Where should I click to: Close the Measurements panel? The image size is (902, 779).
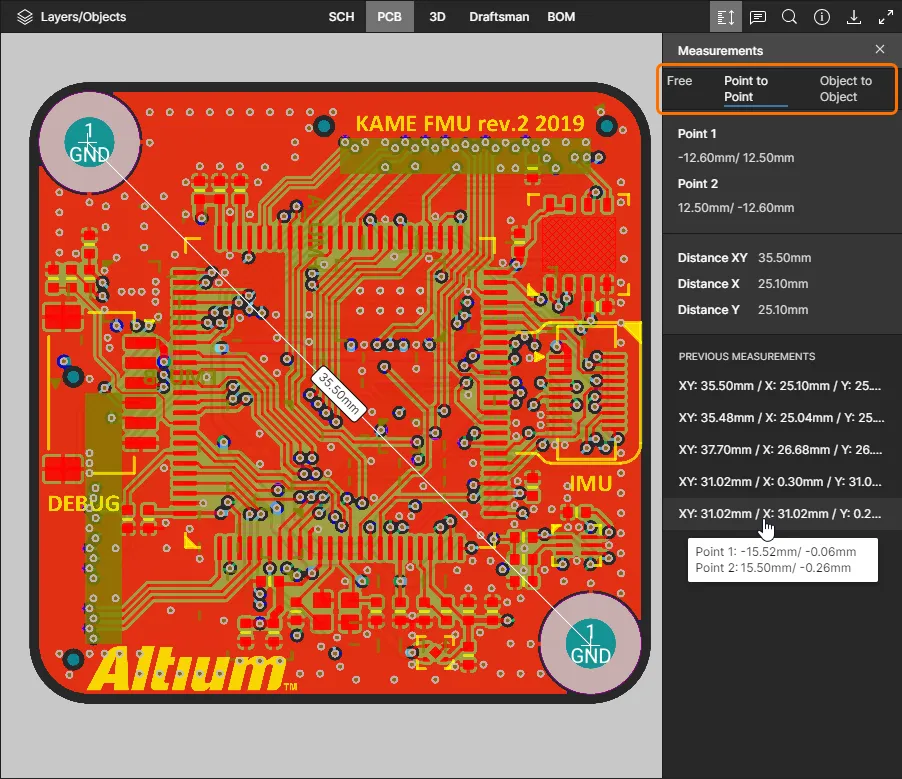[880, 49]
